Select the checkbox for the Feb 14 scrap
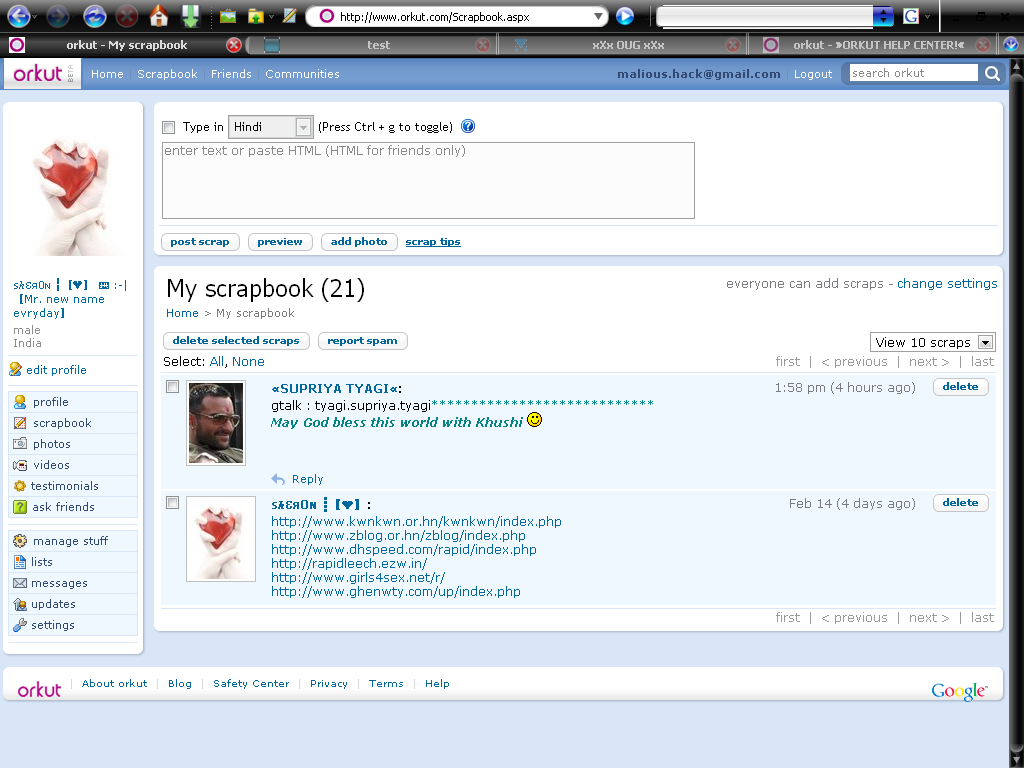The height and width of the screenshot is (768, 1024). tap(172, 503)
